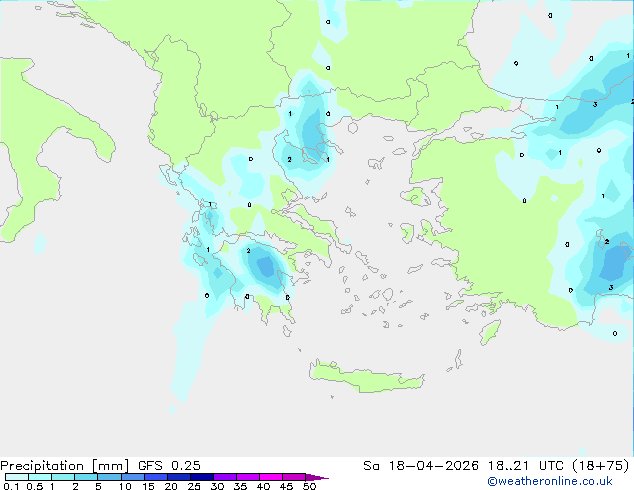Viewport: 634px width, 490px height.
Task: Choose the 10–15 mm legend swatch
Action: pyautogui.click(x=132, y=477)
